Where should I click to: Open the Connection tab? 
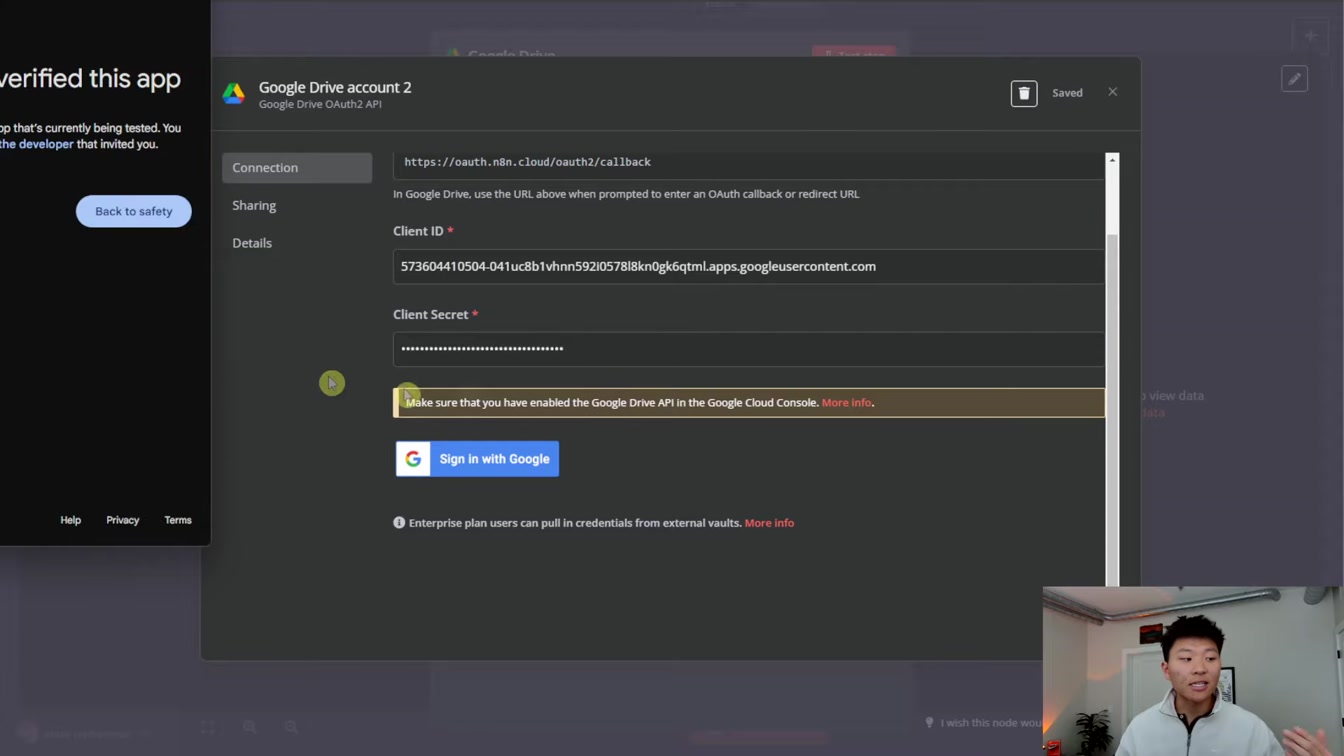click(297, 168)
